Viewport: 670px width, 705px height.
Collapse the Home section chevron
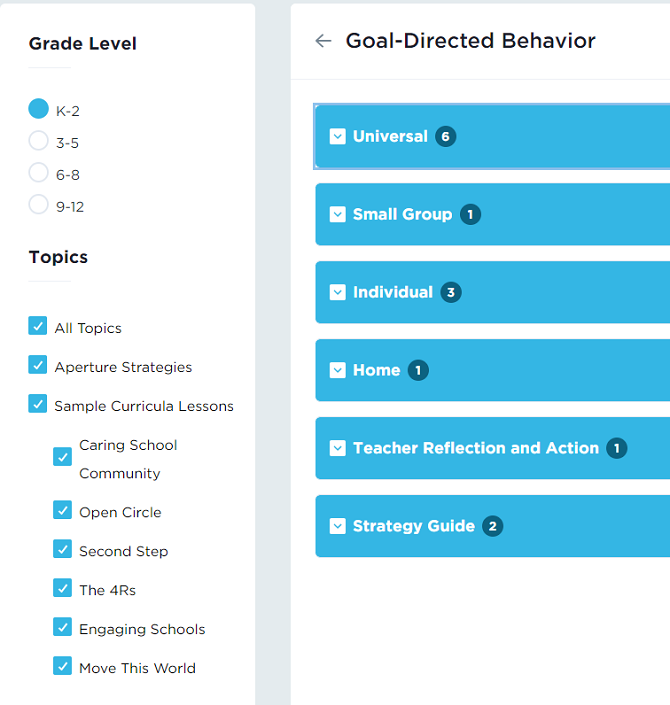click(337, 371)
